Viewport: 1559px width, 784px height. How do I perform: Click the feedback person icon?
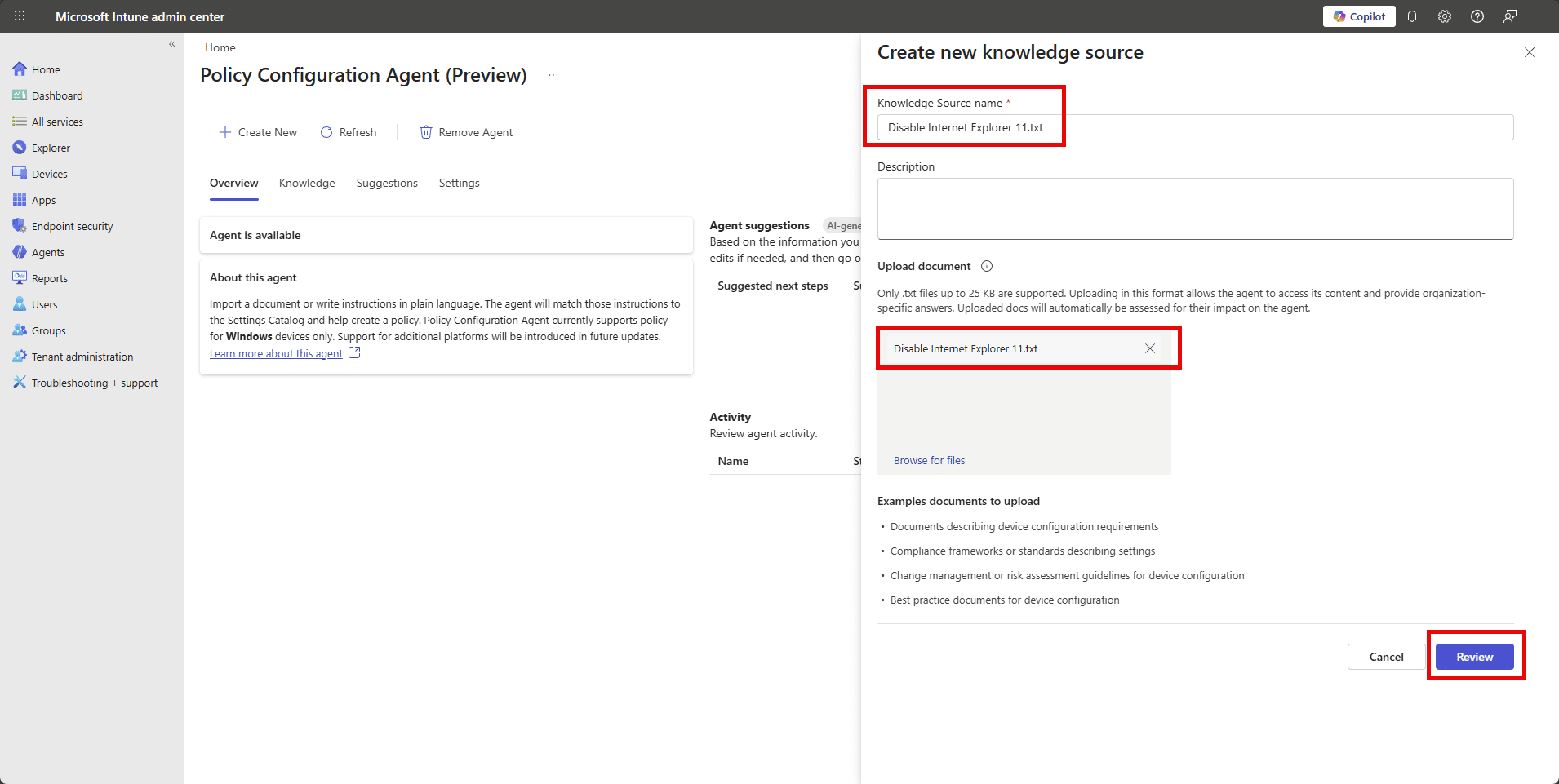1510,16
